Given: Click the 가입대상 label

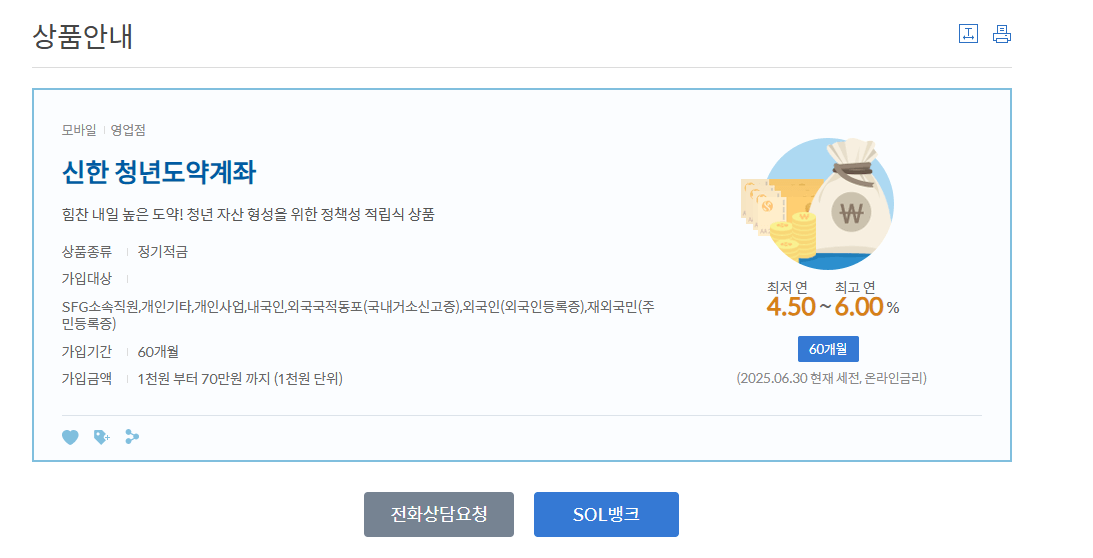Looking at the screenshot, I should [x=86, y=278].
